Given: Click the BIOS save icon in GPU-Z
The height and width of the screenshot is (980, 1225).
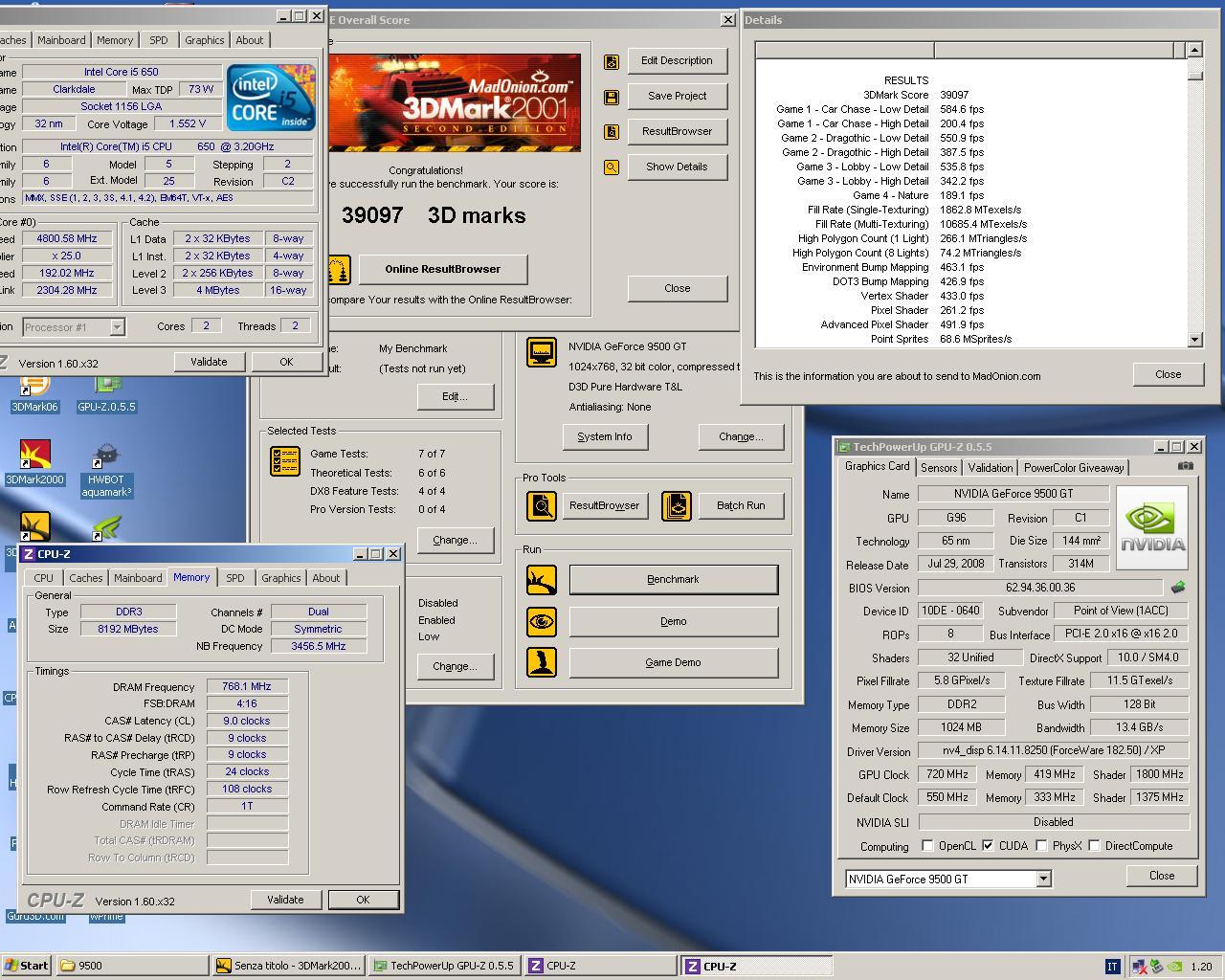Looking at the screenshot, I should (1178, 587).
